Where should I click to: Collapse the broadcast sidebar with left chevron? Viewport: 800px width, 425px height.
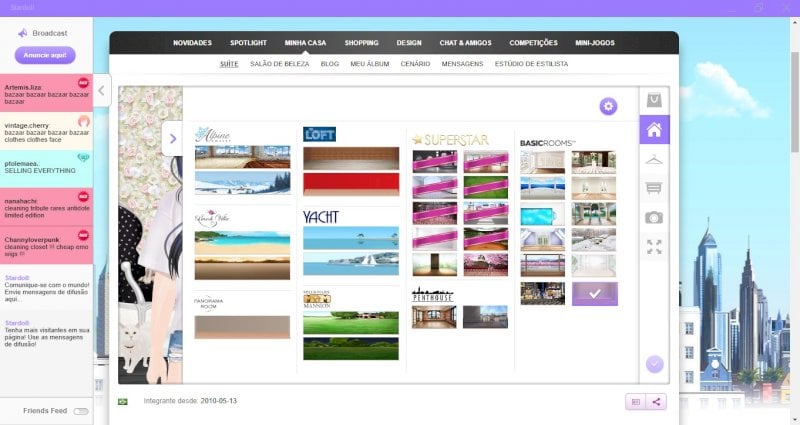click(x=102, y=91)
